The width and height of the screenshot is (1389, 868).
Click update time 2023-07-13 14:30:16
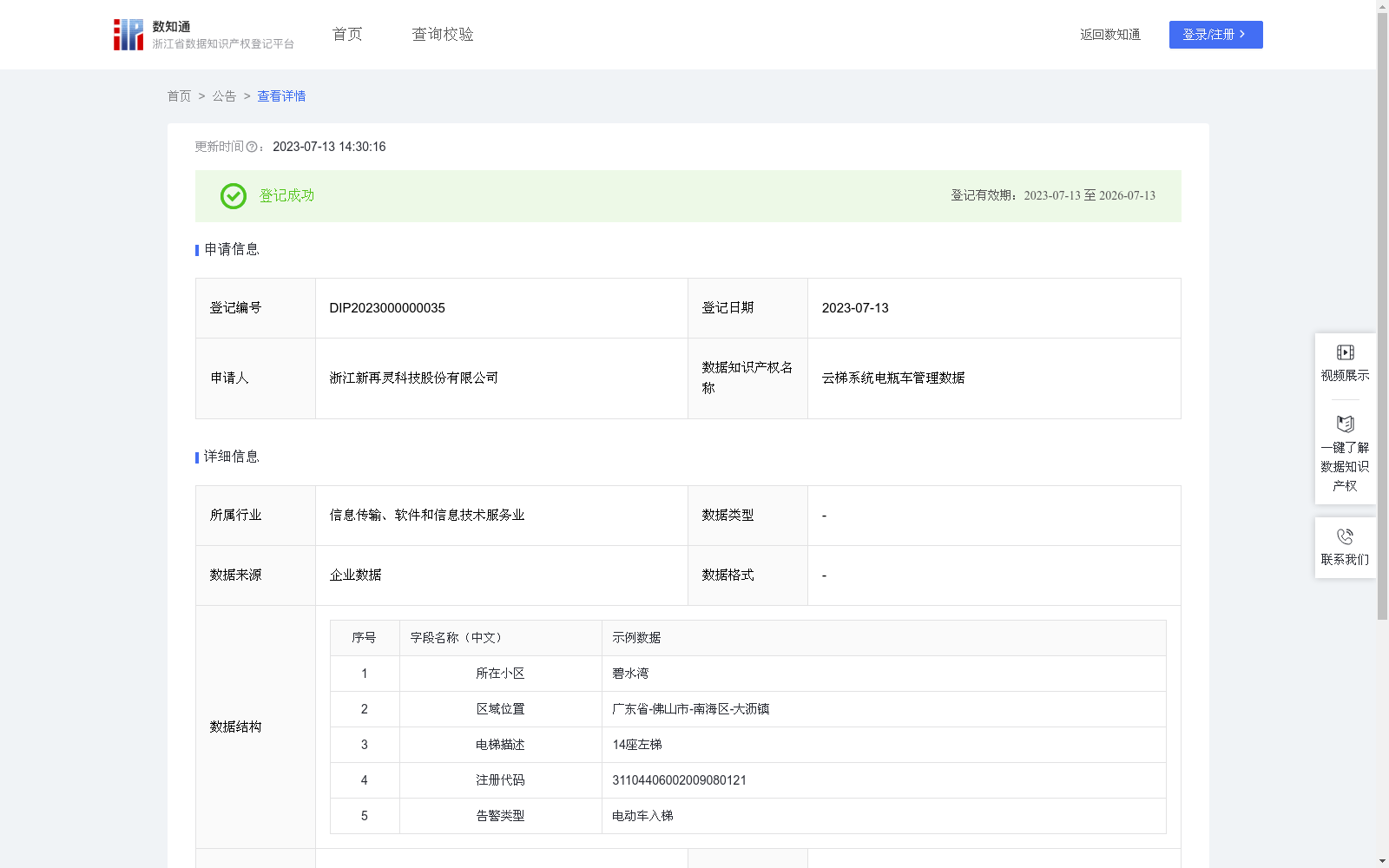tap(329, 148)
